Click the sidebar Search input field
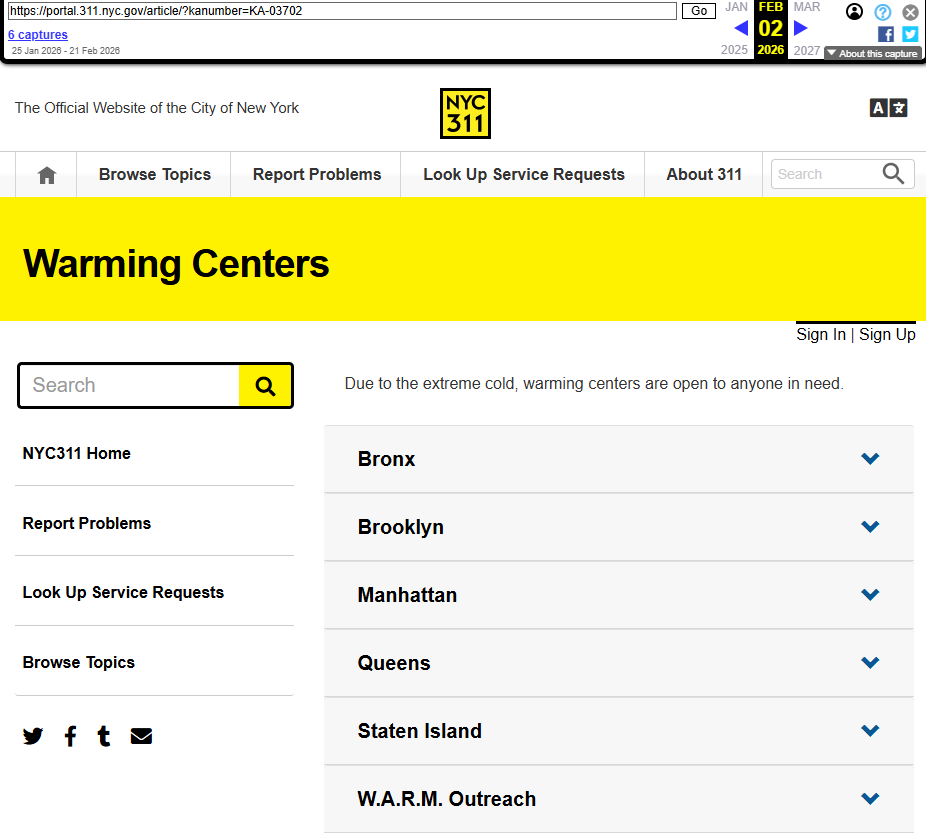 click(x=130, y=386)
